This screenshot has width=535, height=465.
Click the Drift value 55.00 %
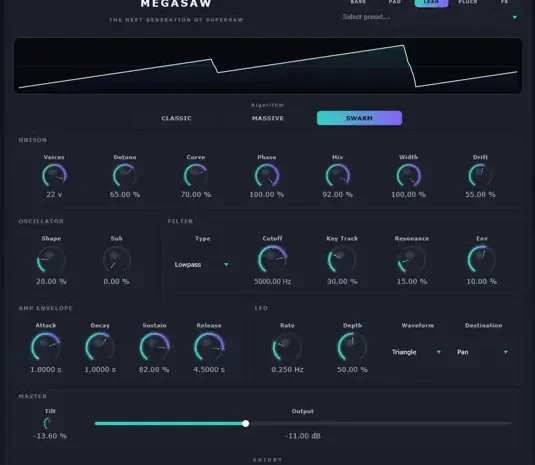(480, 194)
